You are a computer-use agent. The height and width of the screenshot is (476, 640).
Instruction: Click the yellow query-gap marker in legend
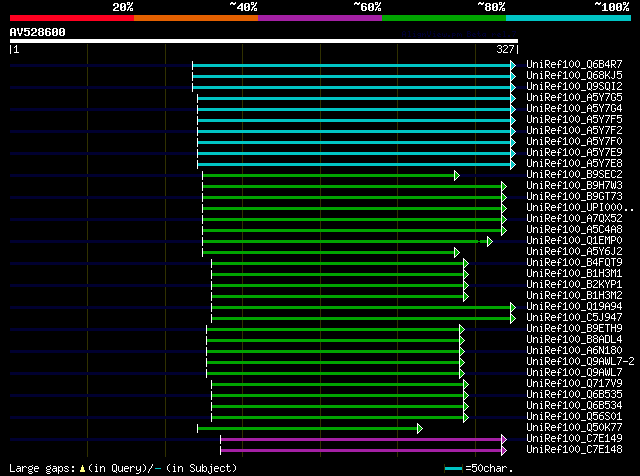[82, 469]
